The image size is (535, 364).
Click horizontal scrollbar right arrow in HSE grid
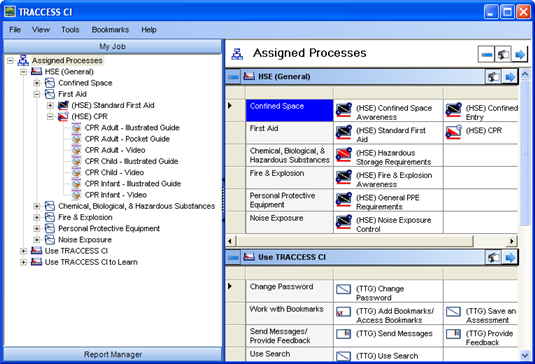[x=512, y=241]
